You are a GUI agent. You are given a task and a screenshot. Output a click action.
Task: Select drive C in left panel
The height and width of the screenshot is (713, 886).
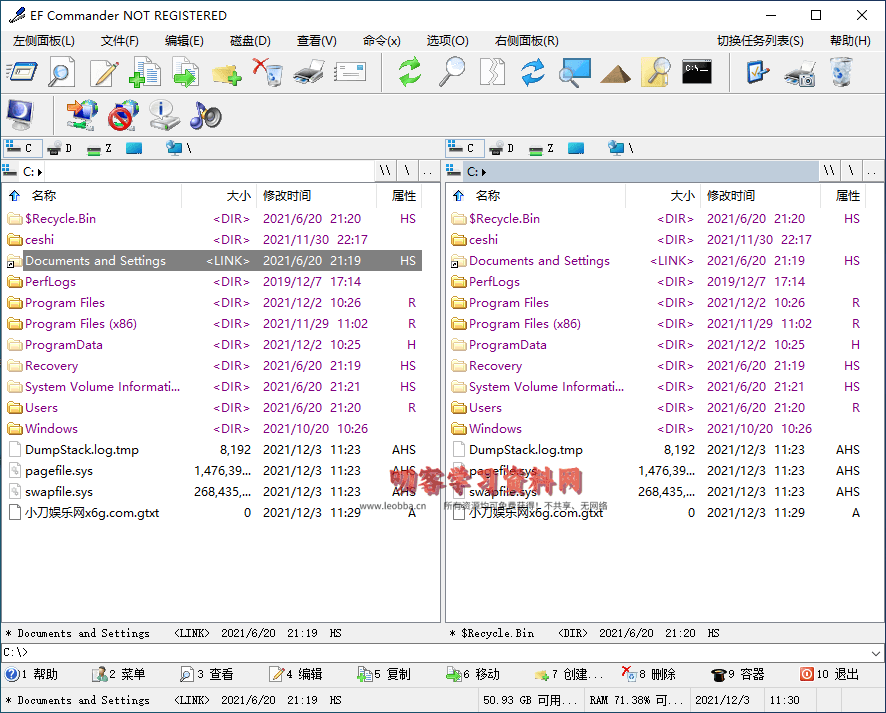point(21,148)
